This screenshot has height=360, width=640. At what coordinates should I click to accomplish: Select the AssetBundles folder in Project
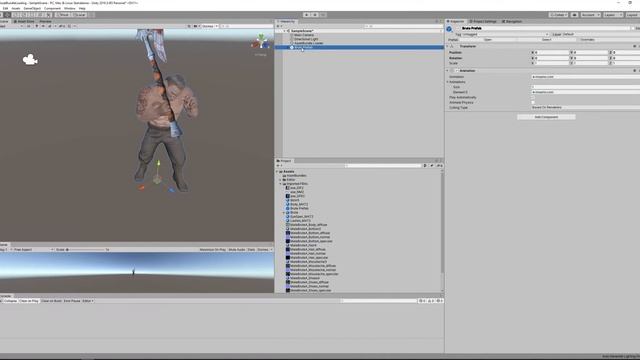[x=294, y=176]
